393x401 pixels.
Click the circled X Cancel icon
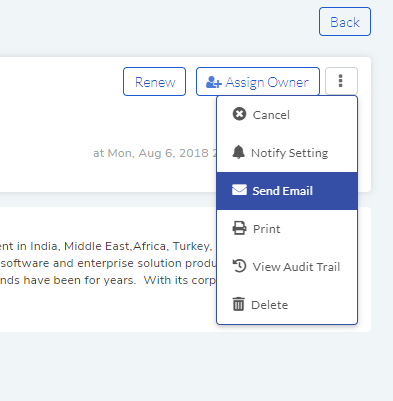pyautogui.click(x=239, y=114)
